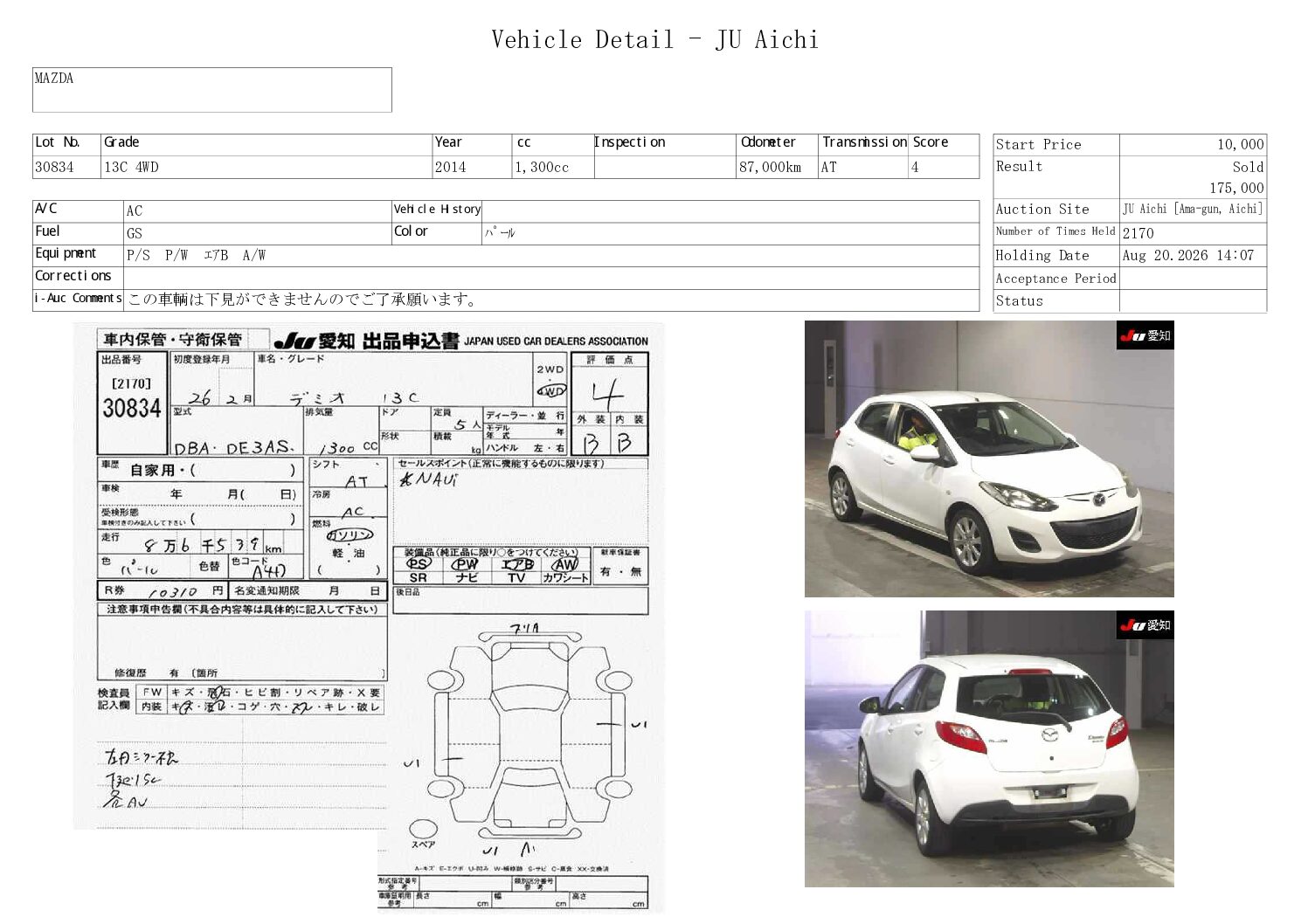Image resolution: width=1308 pixels, height=924 pixels.
Task: Select the 'Score' column header
Action: (931, 142)
